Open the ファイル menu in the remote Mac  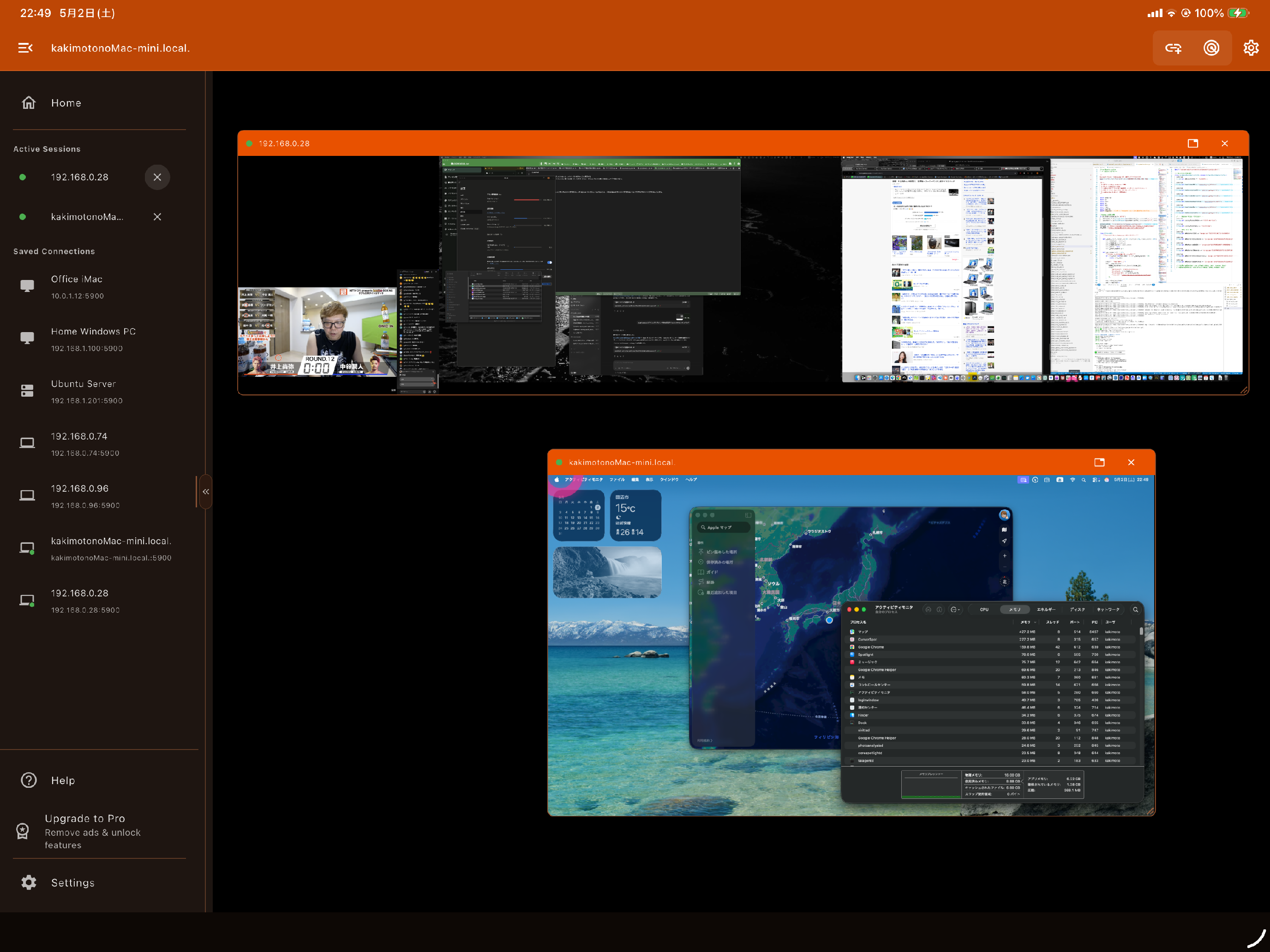617,480
